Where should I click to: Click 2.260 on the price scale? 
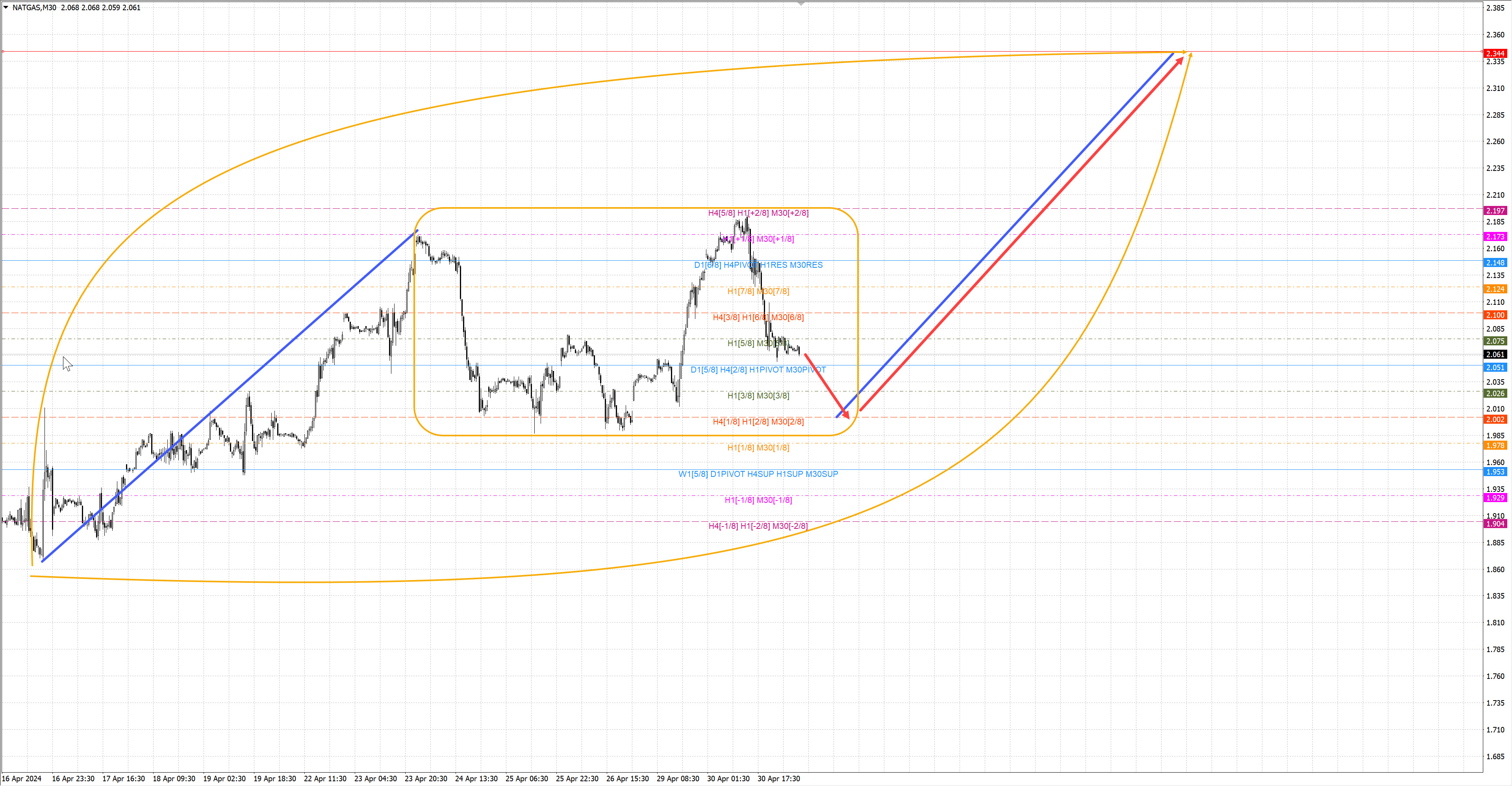point(1495,141)
